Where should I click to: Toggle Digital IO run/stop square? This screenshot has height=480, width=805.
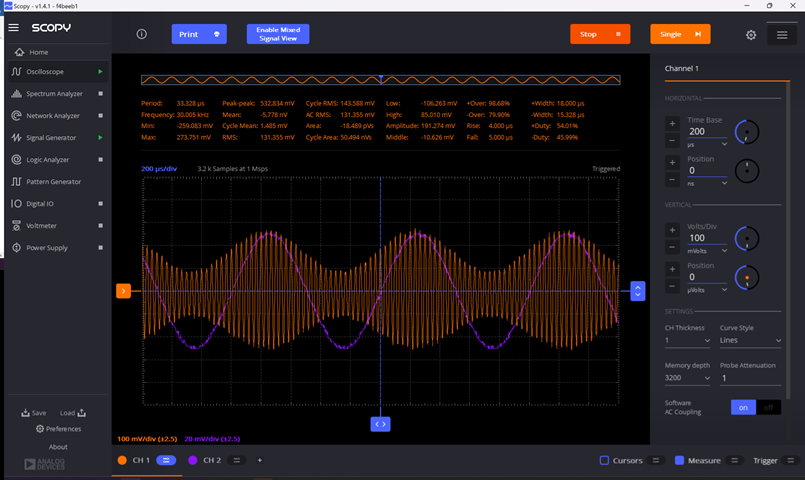pyautogui.click(x=101, y=204)
